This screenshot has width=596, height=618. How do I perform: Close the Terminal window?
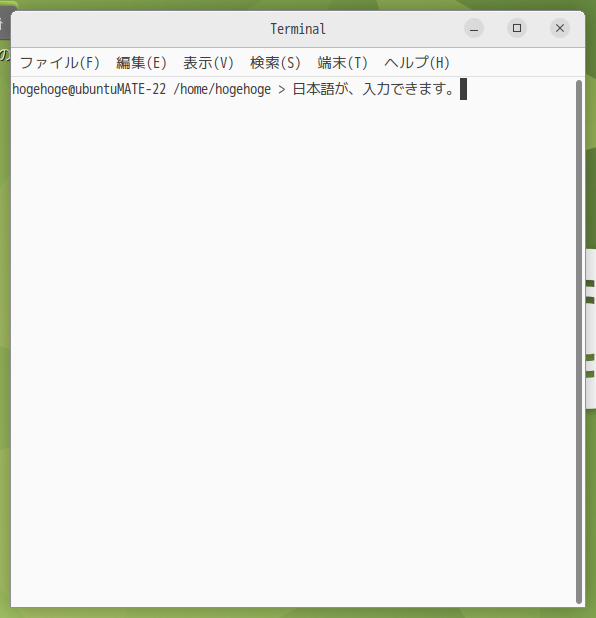560,28
